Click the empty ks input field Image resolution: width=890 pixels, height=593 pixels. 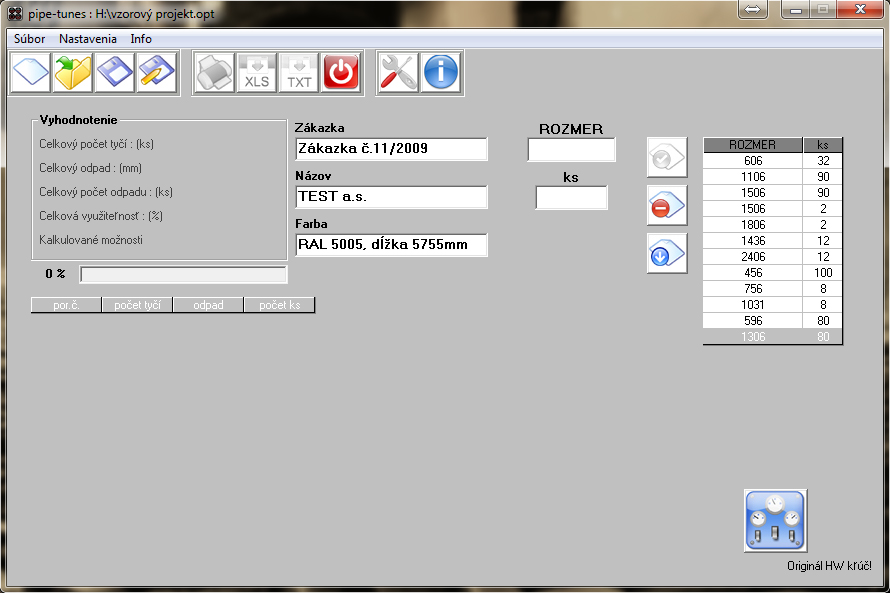572,197
